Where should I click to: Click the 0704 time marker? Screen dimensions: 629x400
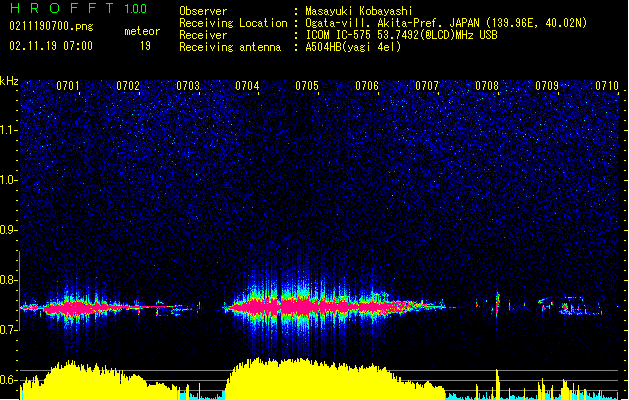[247, 86]
